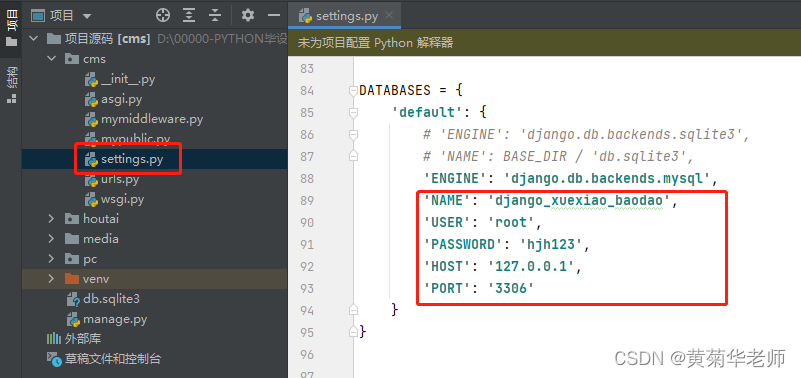Viewport: 801px width, 378px height.
Task: Click Python icon on settings.py tab
Action: (x=305, y=16)
